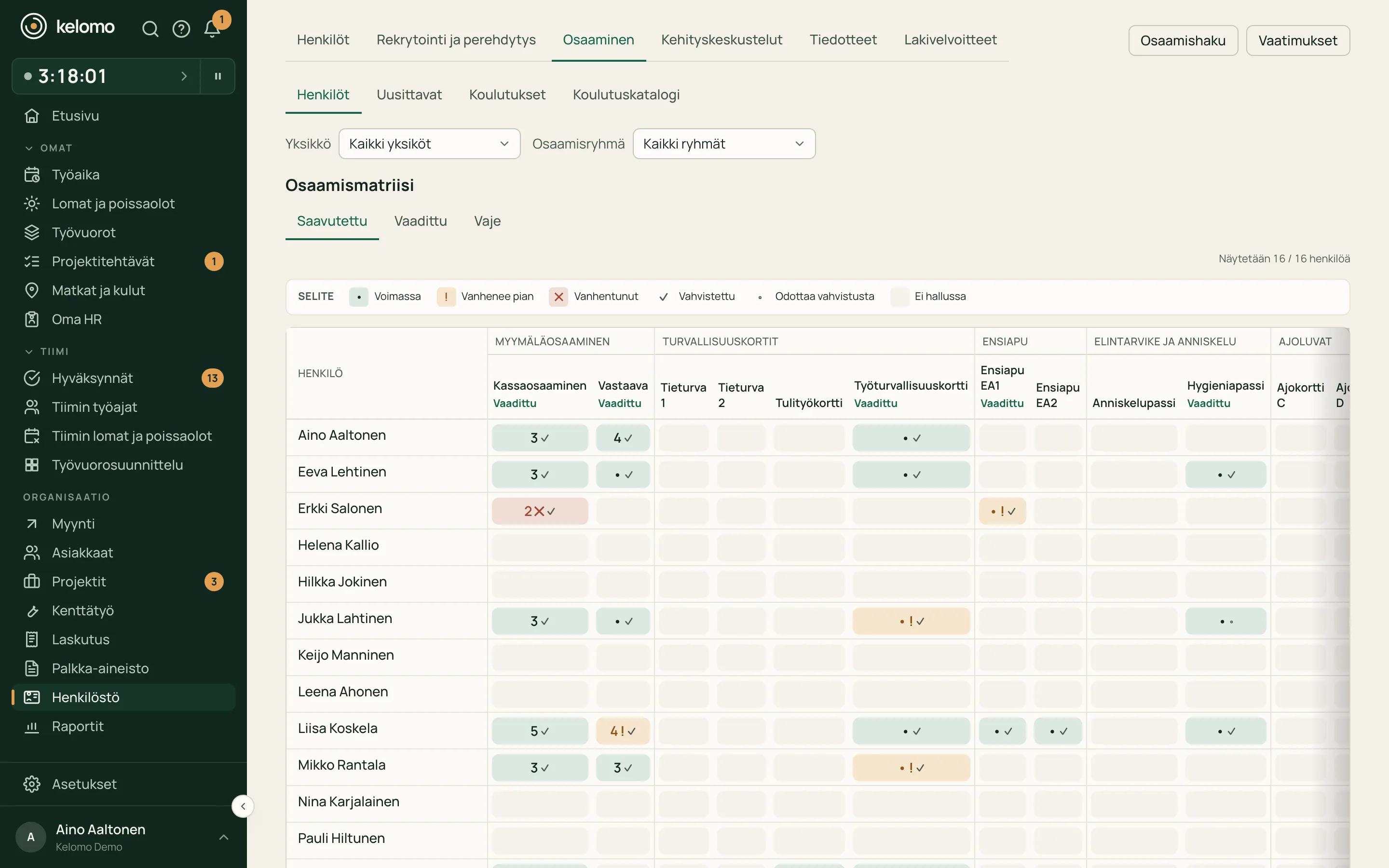Open Oma HR badge icon
Viewport: 1389px width, 868px height.
pyautogui.click(x=32, y=319)
